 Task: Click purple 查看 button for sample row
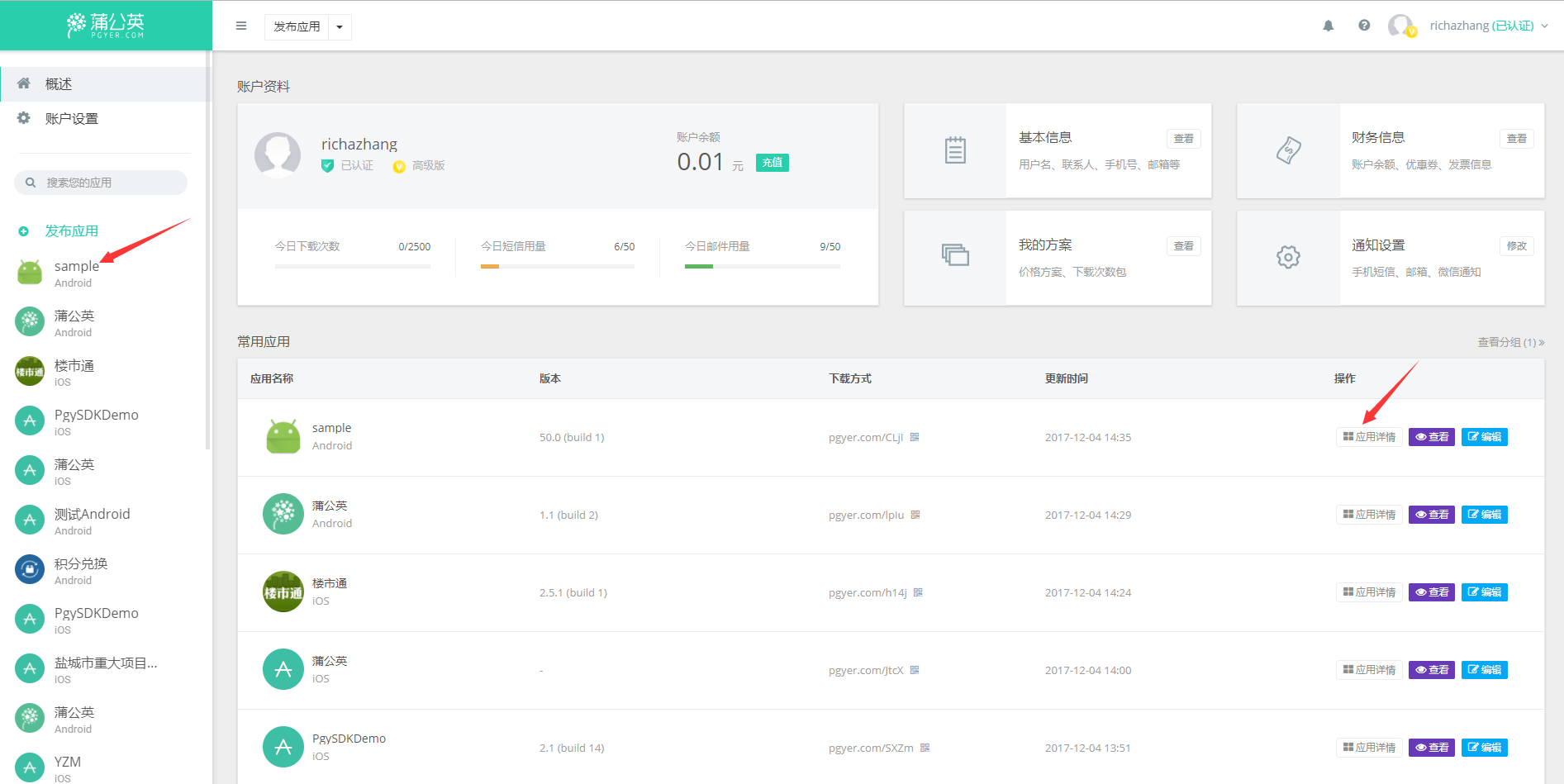coord(1432,437)
